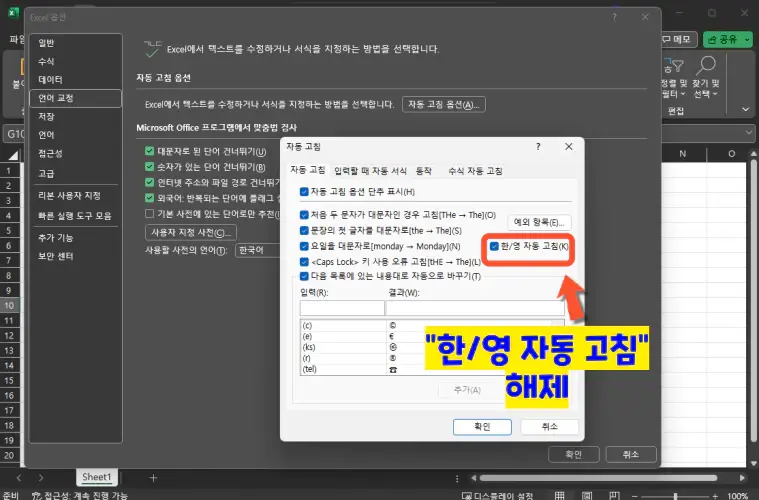Close the 자동 고침 dialog
The height and width of the screenshot is (500, 759).
coord(569,147)
